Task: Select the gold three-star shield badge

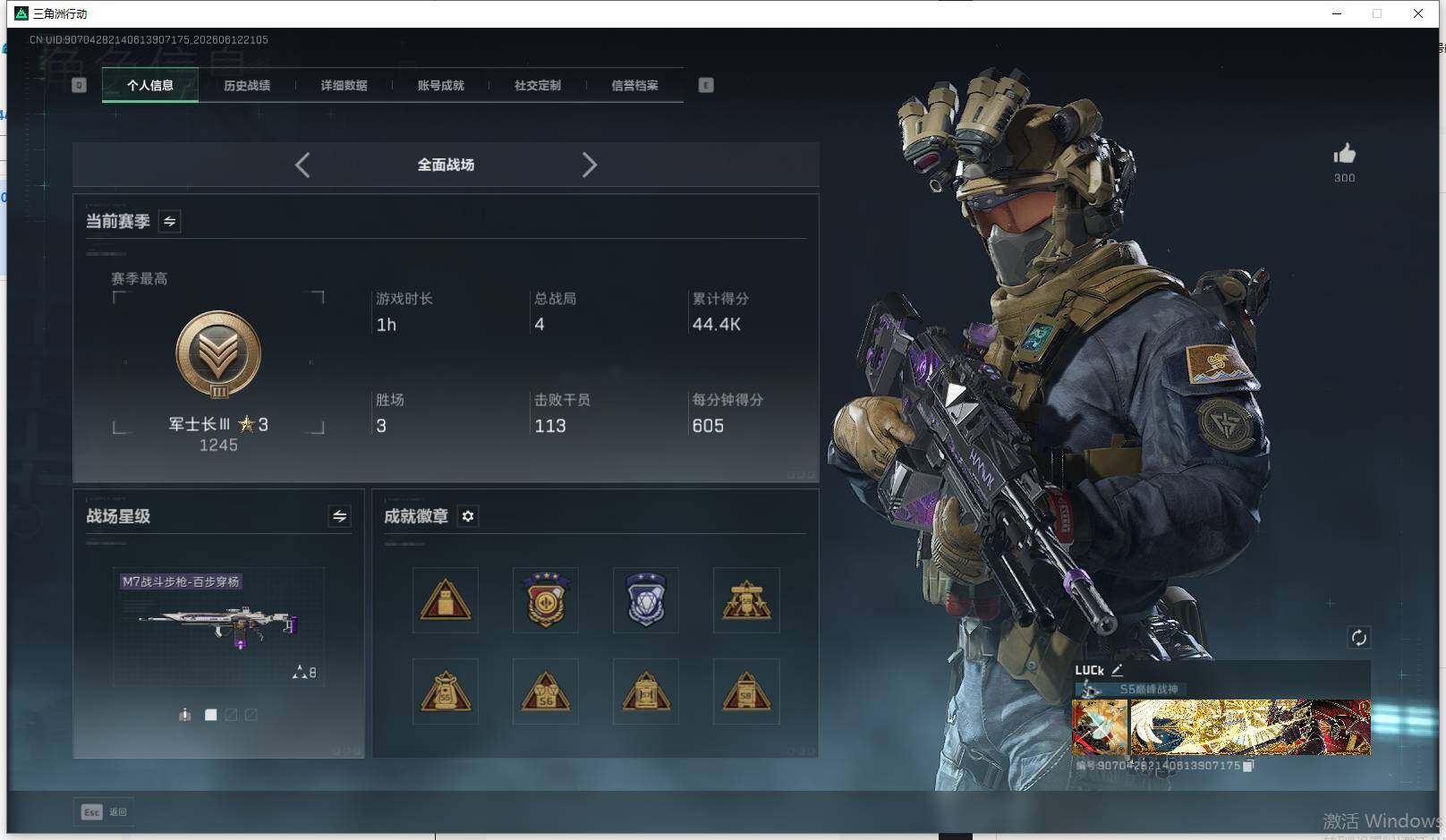Action: point(546,600)
